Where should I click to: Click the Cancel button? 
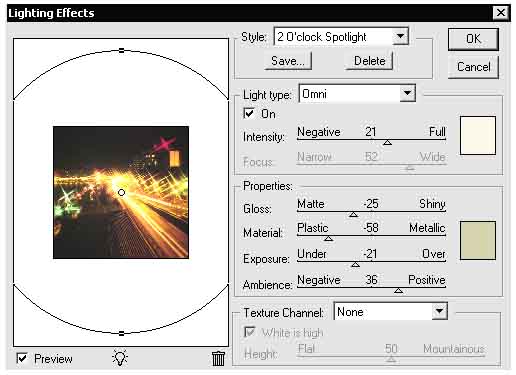(x=473, y=67)
